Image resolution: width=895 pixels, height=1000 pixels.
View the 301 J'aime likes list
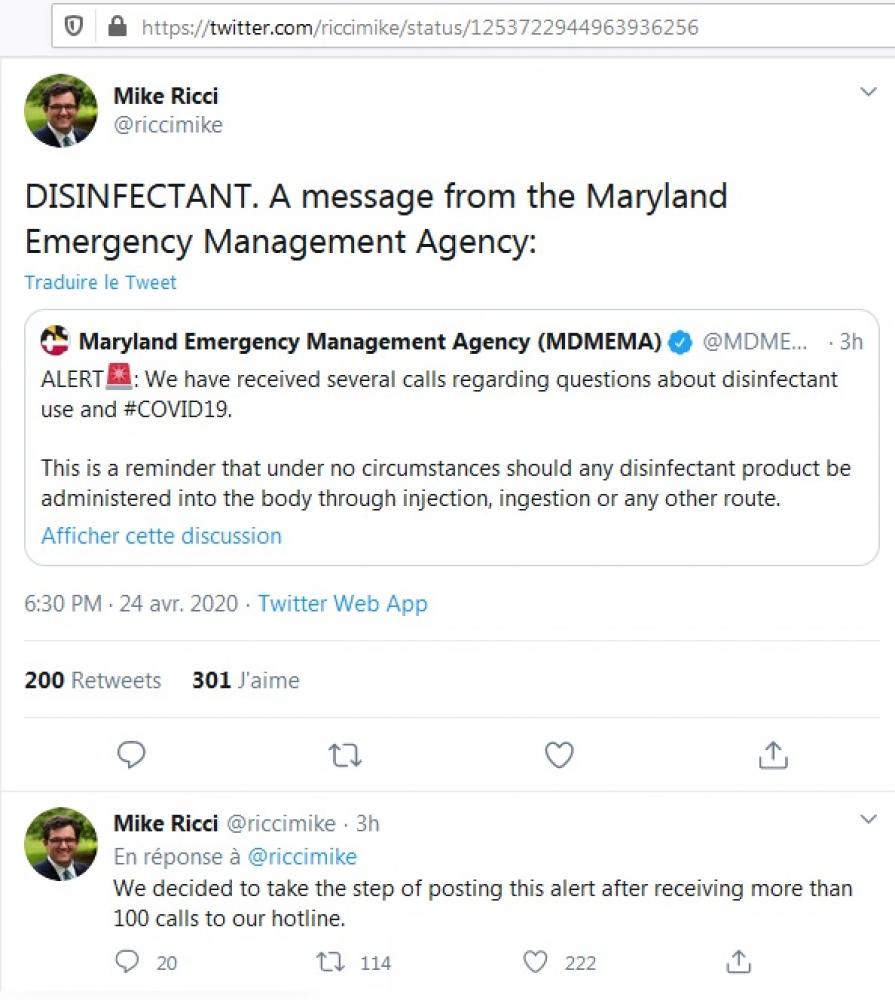tap(246, 680)
